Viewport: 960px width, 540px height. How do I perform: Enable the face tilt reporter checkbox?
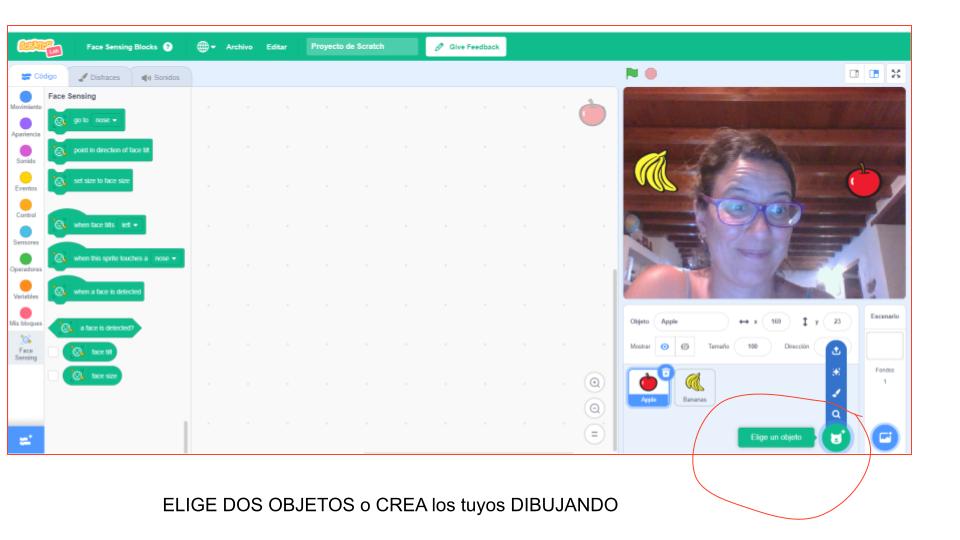click(53, 352)
